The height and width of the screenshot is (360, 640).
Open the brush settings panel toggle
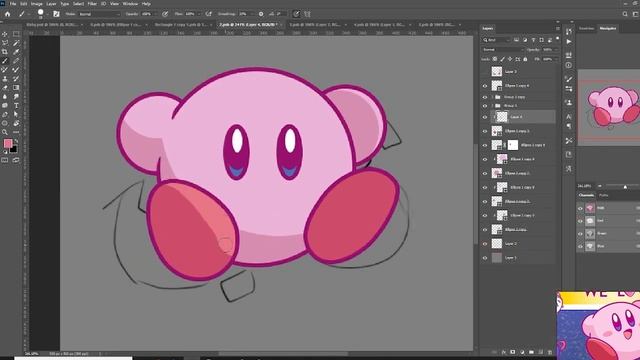56,14
